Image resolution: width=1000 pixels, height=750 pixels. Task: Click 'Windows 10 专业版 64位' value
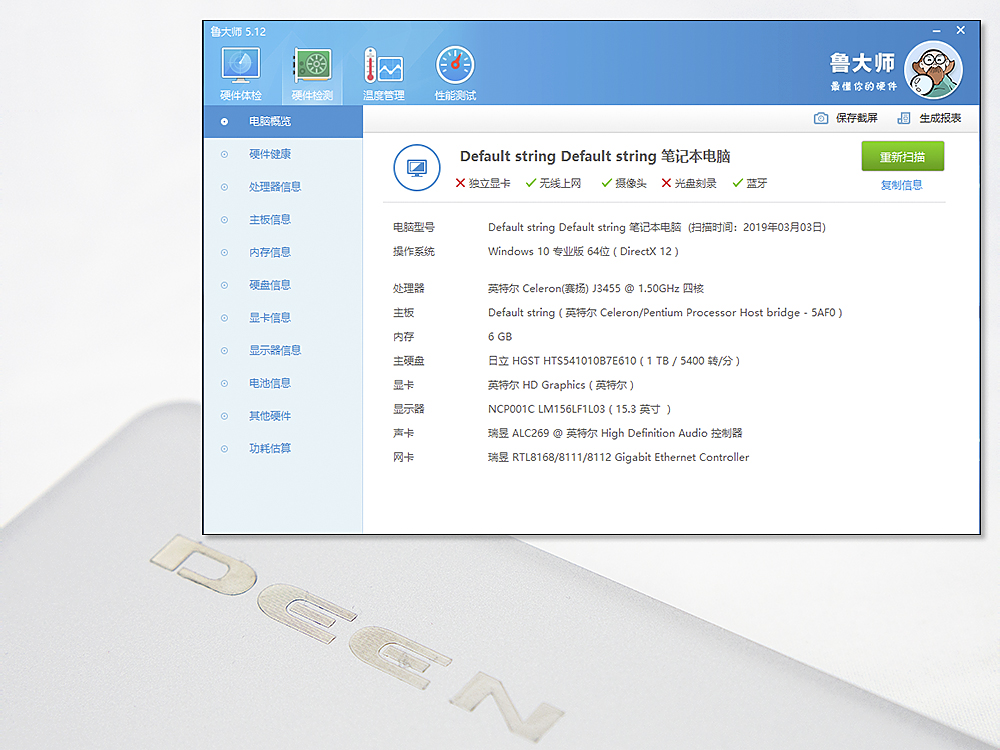tap(549, 251)
